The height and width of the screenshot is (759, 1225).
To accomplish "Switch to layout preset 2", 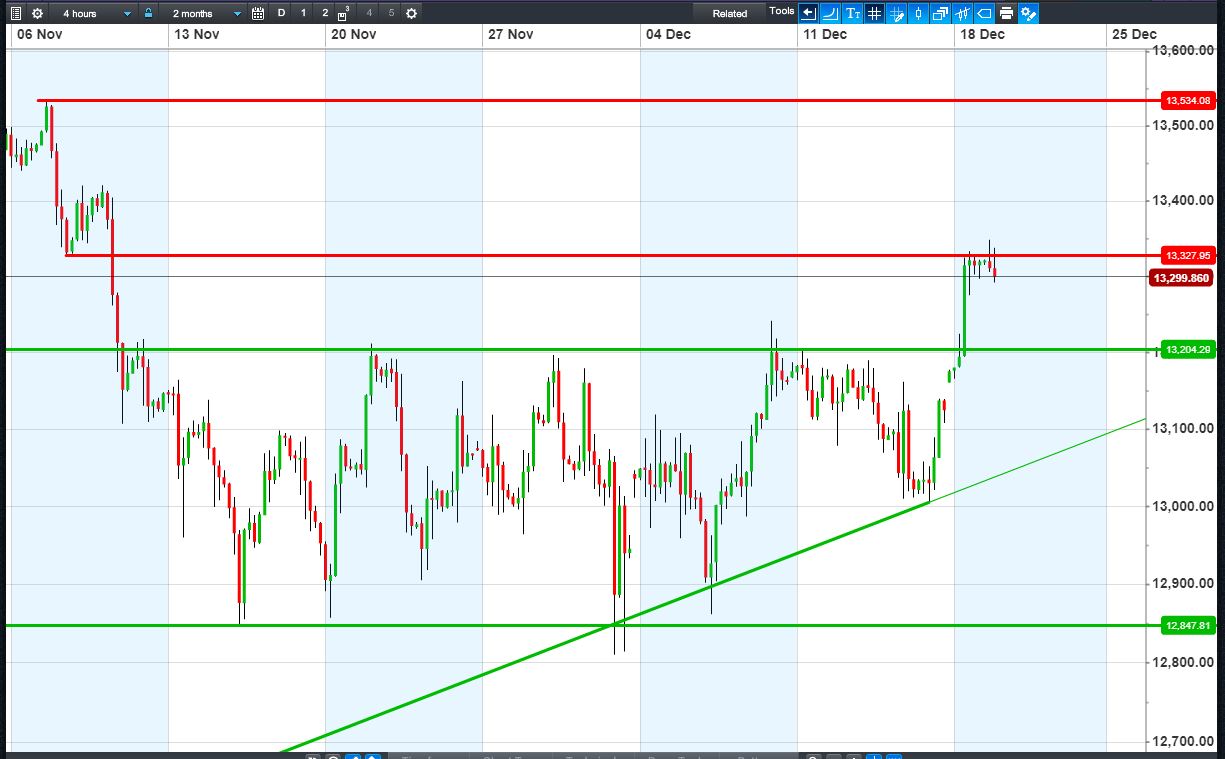I will [x=324, y=13].
